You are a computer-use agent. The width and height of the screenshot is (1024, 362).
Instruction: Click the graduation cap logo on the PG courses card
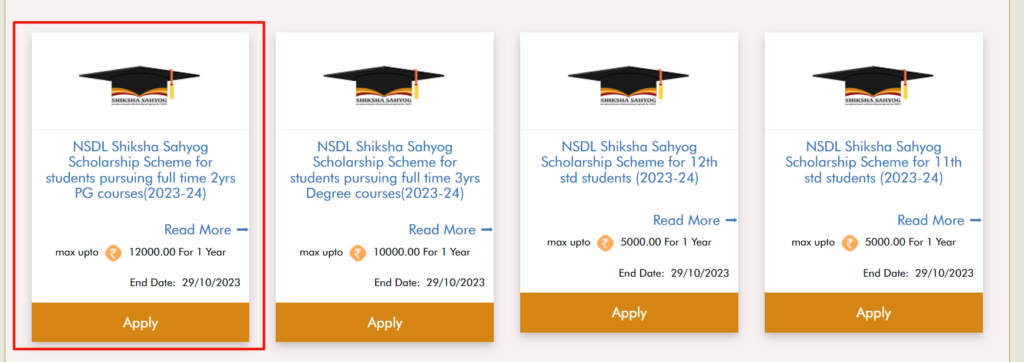pos(140,84)
